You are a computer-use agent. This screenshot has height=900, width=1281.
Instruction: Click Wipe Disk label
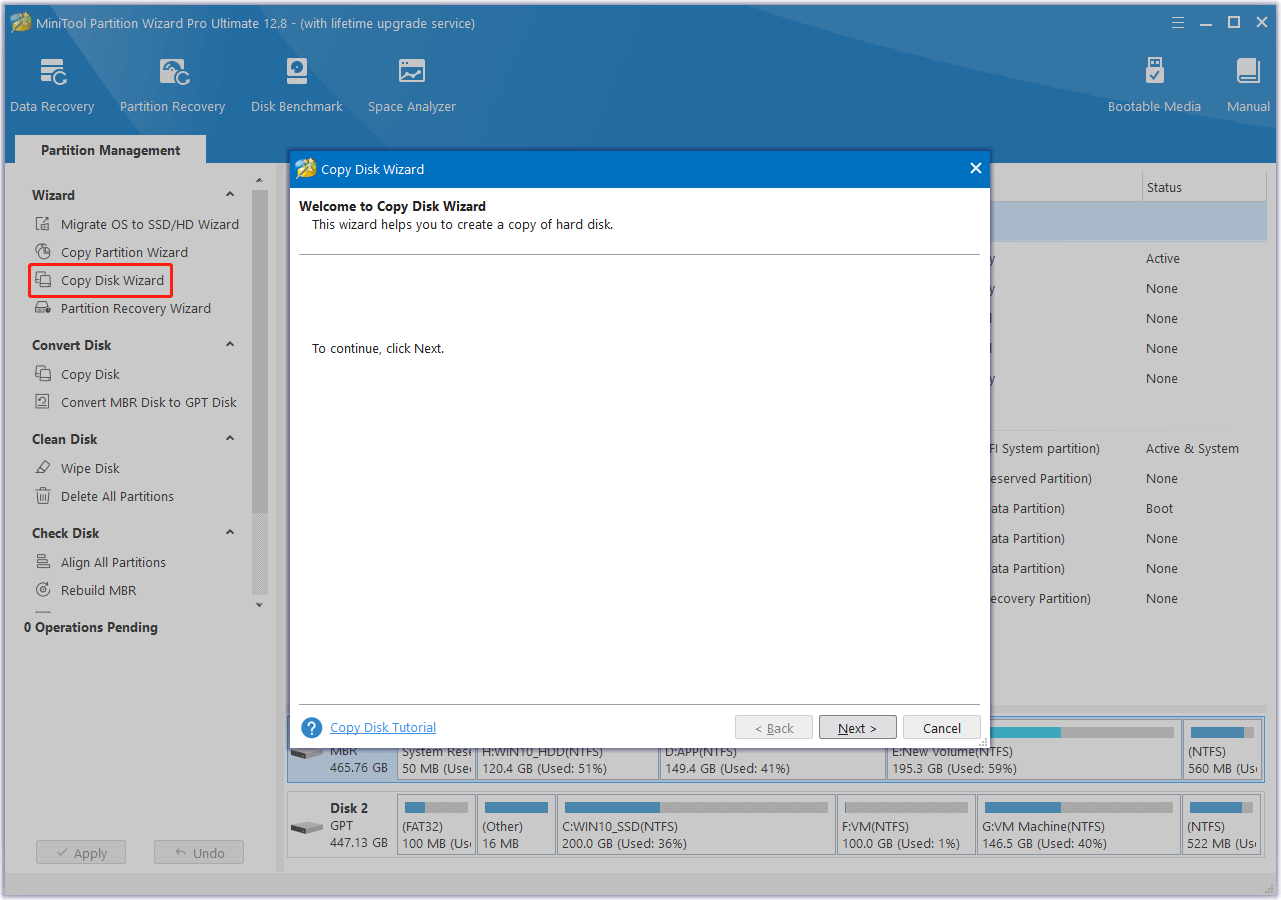pyautogui.click(x=90, y=468)
